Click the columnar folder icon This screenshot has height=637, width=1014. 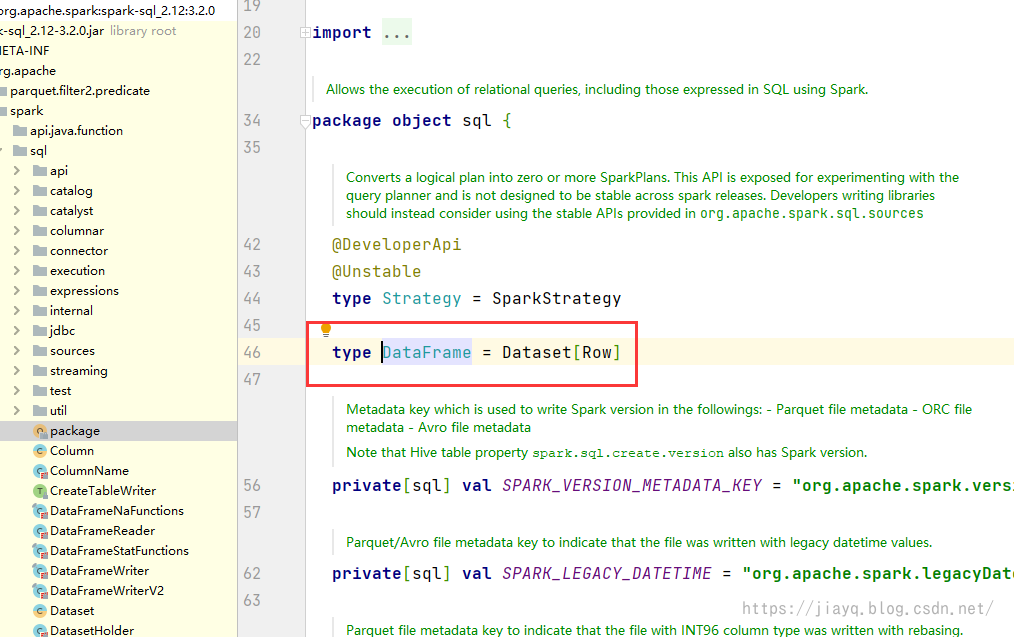pyautogui.click(x=40, y=231)
